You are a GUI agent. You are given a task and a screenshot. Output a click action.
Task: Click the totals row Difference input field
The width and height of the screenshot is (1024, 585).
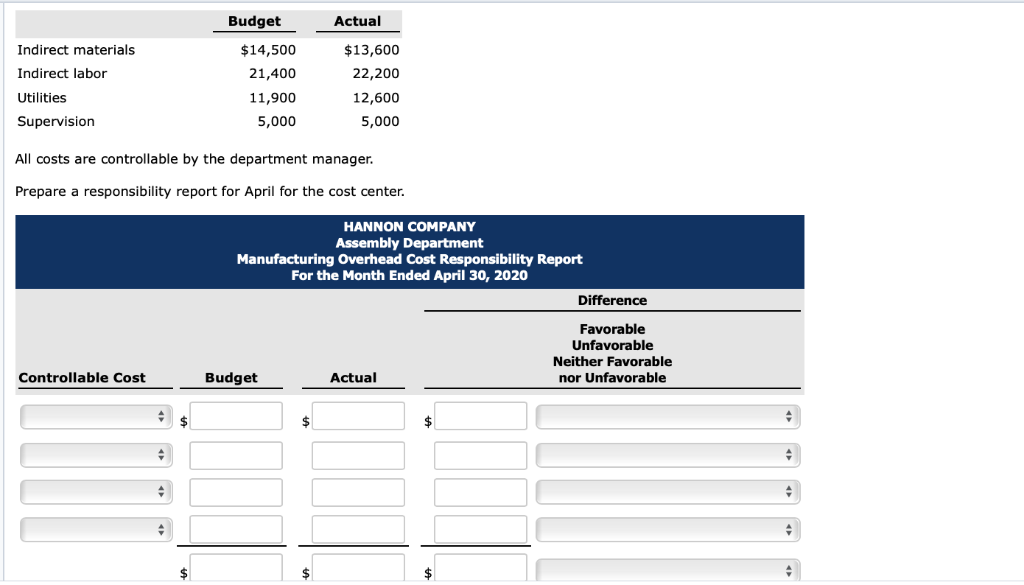tap(480, 568)
